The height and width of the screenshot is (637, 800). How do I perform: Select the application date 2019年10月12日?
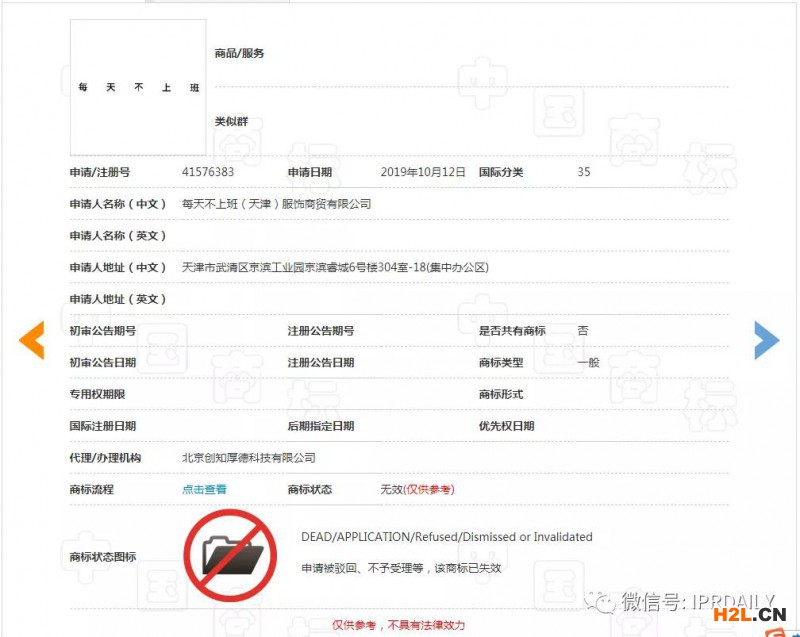tap(423, 172)
